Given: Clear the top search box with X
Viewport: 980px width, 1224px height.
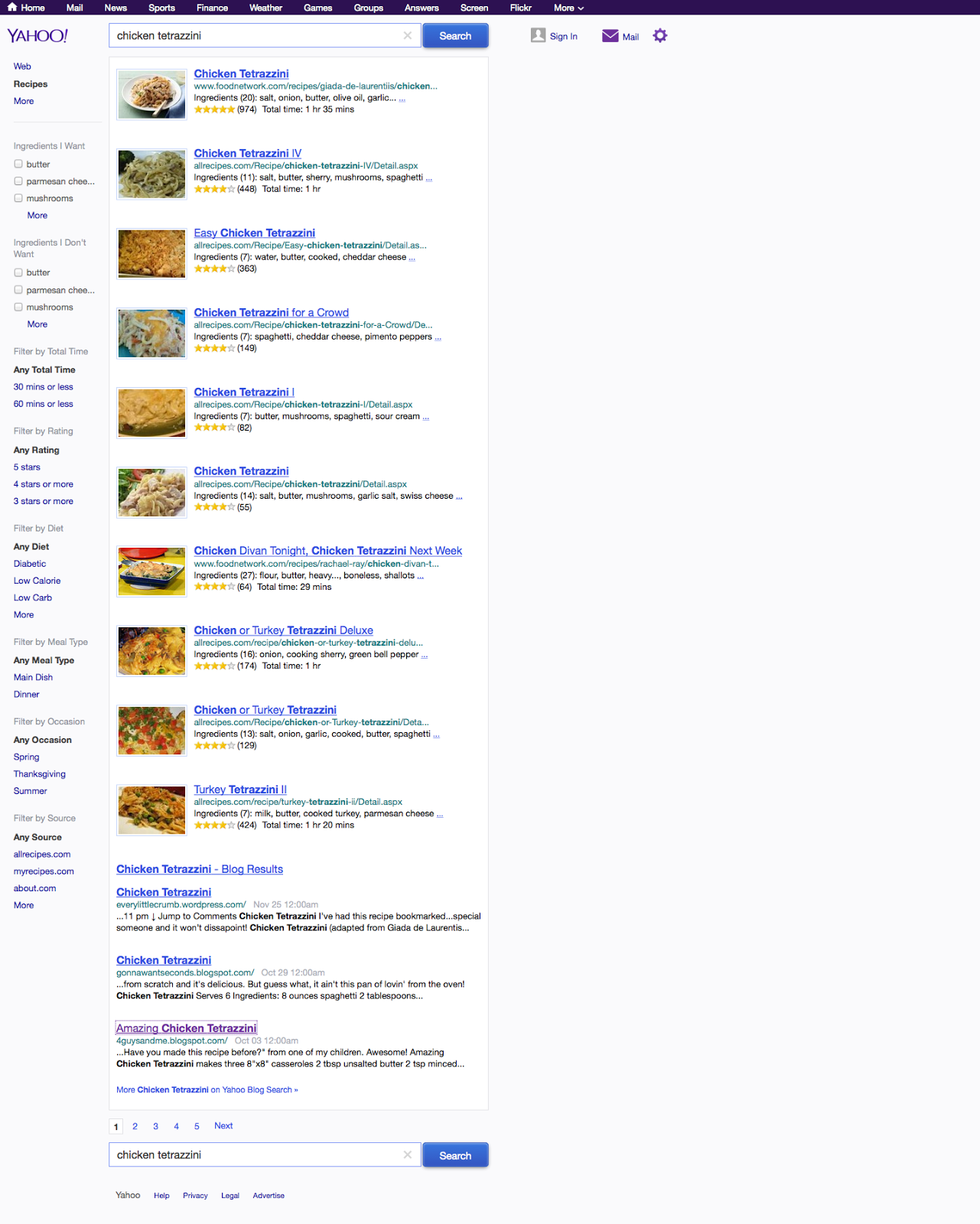Looking at the screenshot, I should coord(408,35).
